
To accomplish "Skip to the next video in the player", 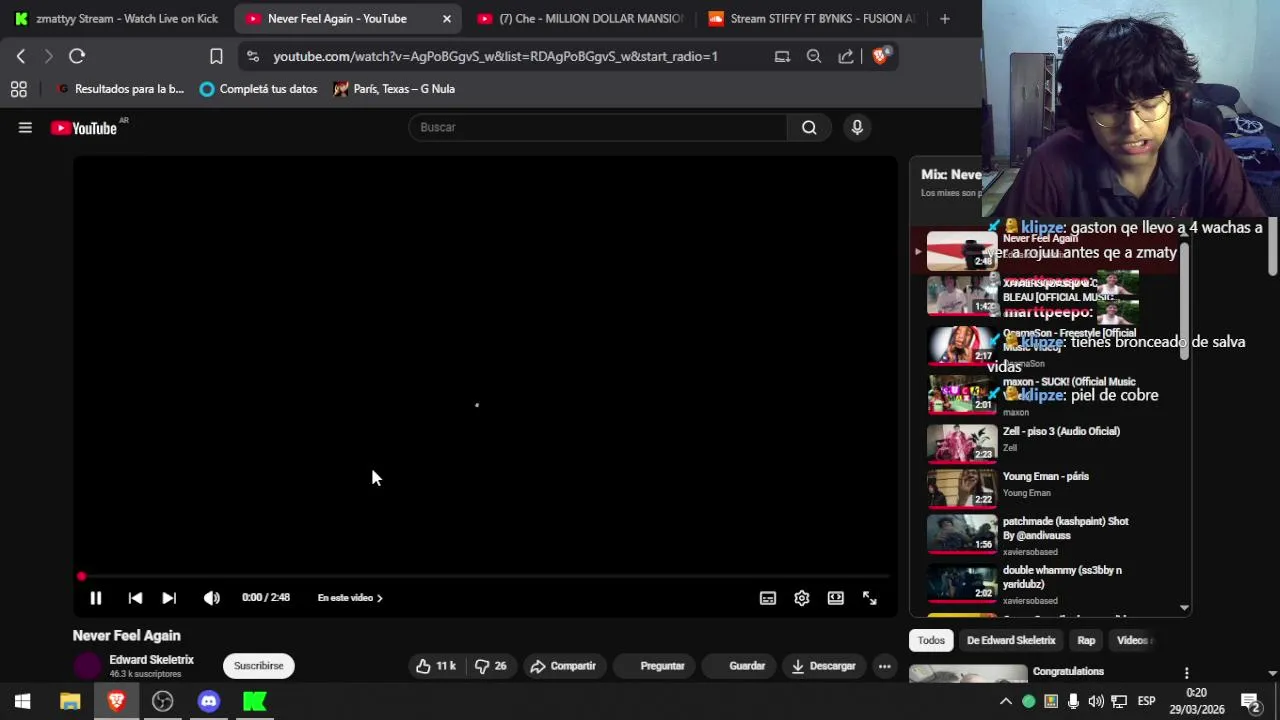I will point(169,598).
